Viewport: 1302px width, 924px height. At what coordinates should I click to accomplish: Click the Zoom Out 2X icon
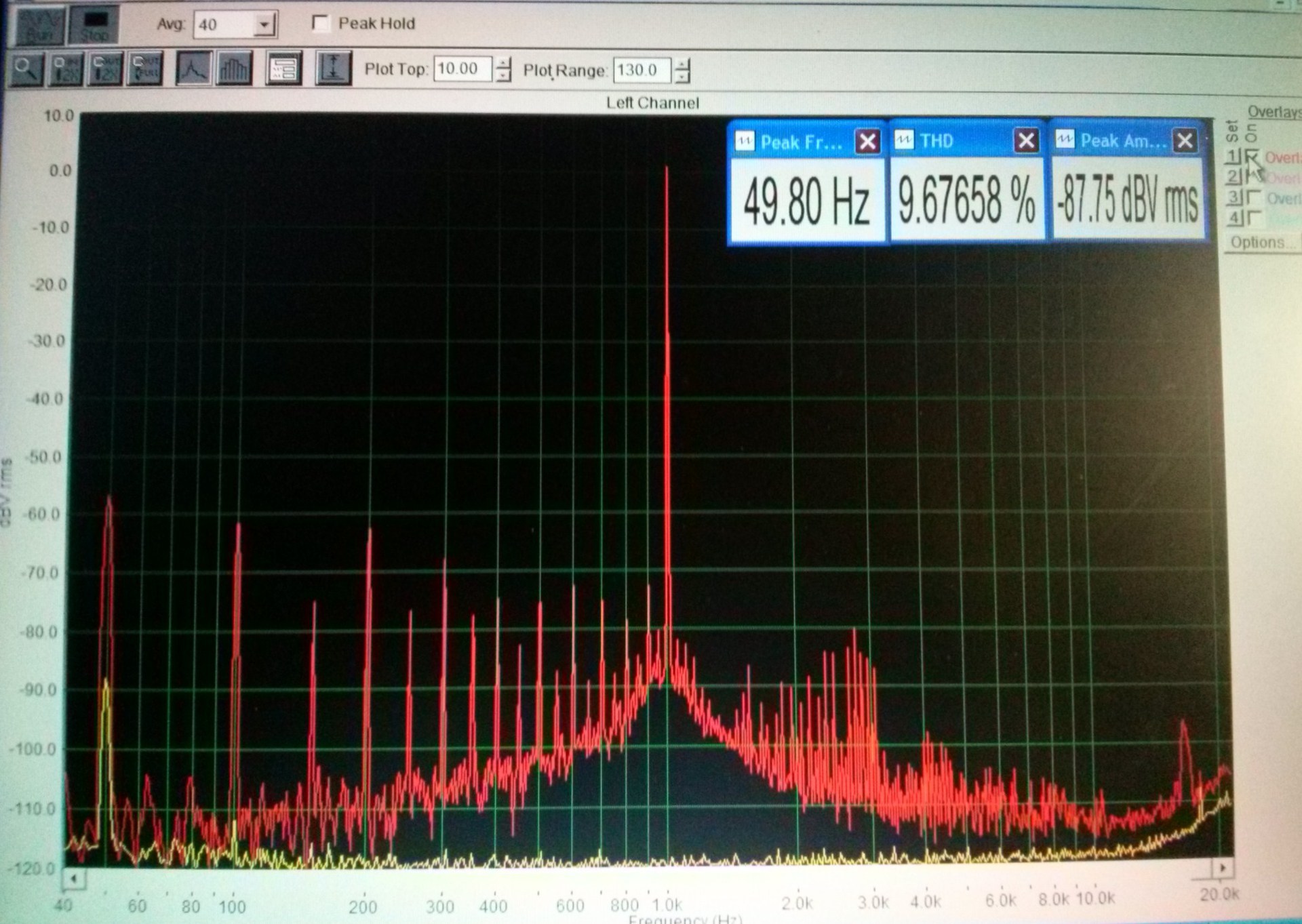pyautogui.click(x=106, y=68)
